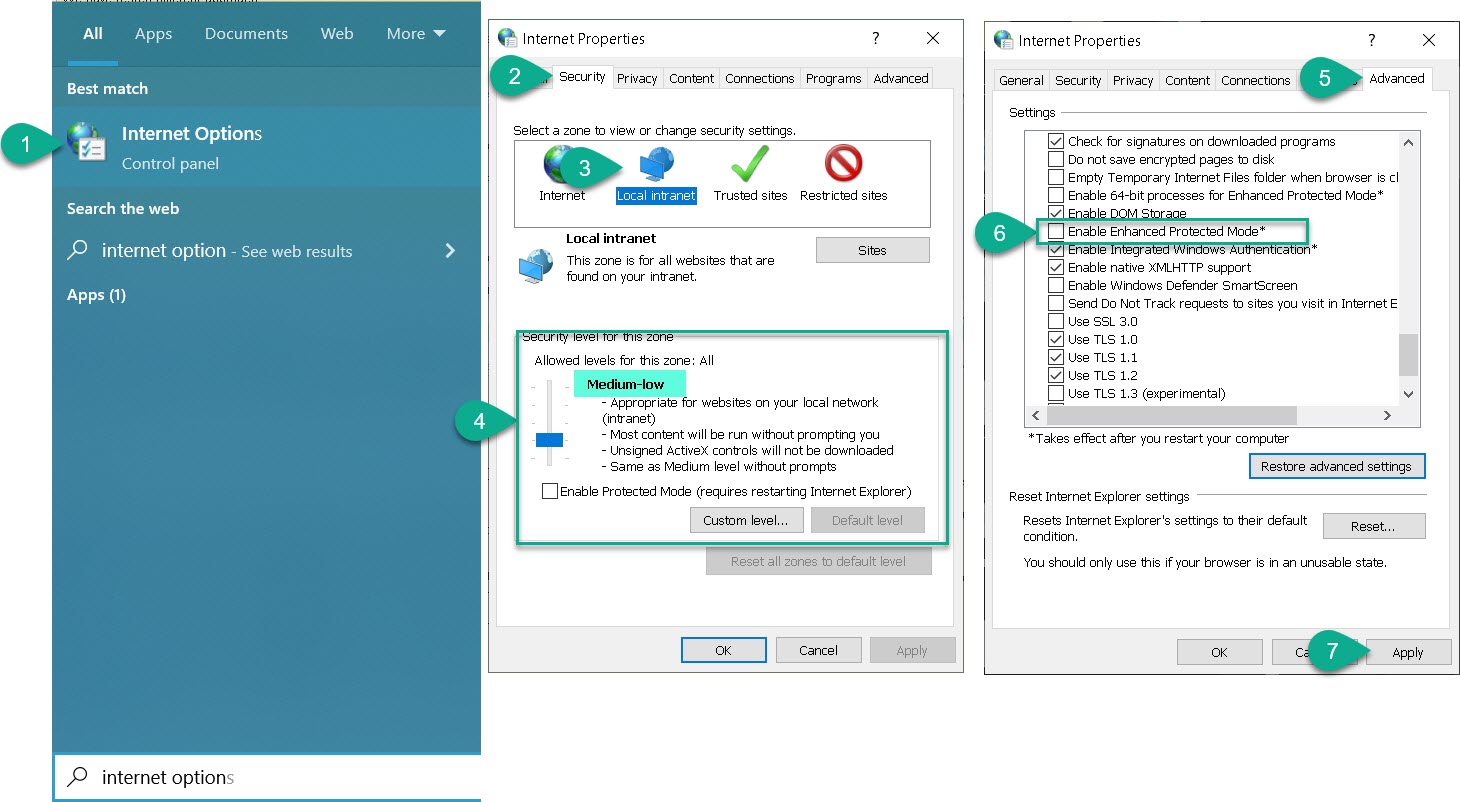Switch to the Privacy tab in Security dialog
The height and width of the screenshot is (802, 1460).
[637, 79]
